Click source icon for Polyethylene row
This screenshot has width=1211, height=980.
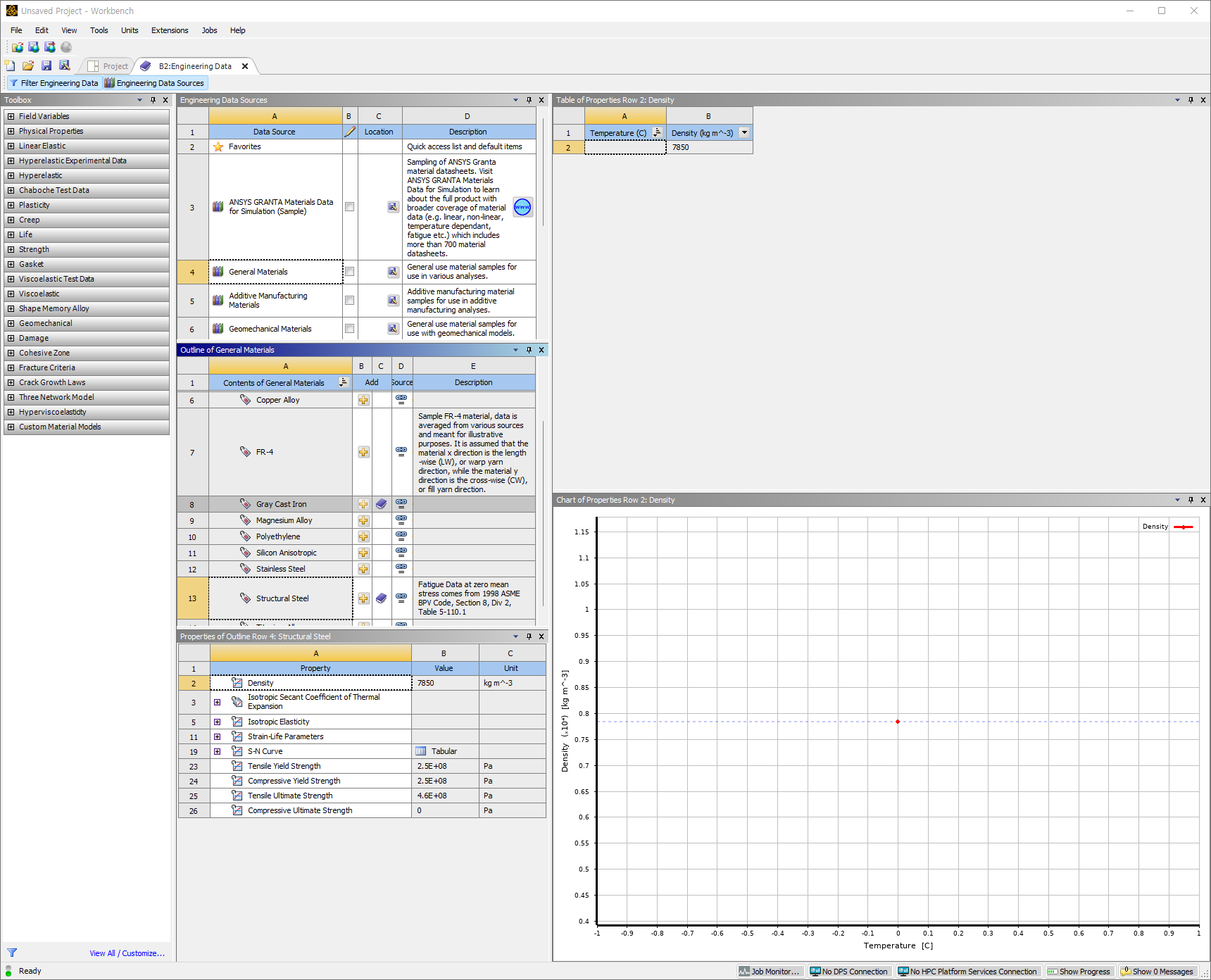pos(401,536)
